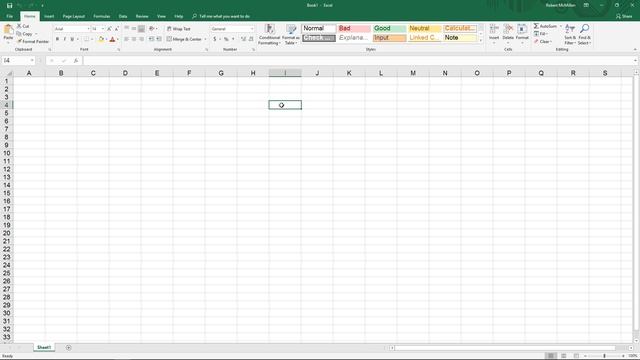Click the Share button
The height and width of the screenshot is (360, 640).
624,16
